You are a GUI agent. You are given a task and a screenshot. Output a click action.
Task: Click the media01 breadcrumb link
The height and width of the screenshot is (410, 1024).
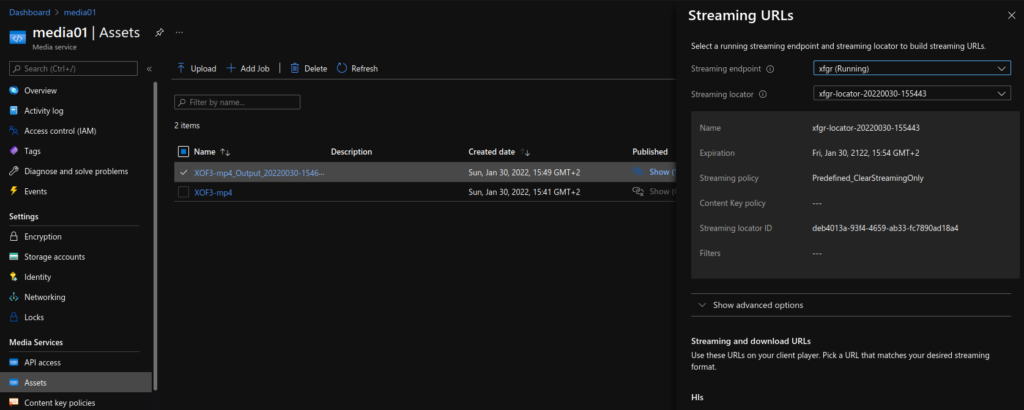(x=80, y=12)
